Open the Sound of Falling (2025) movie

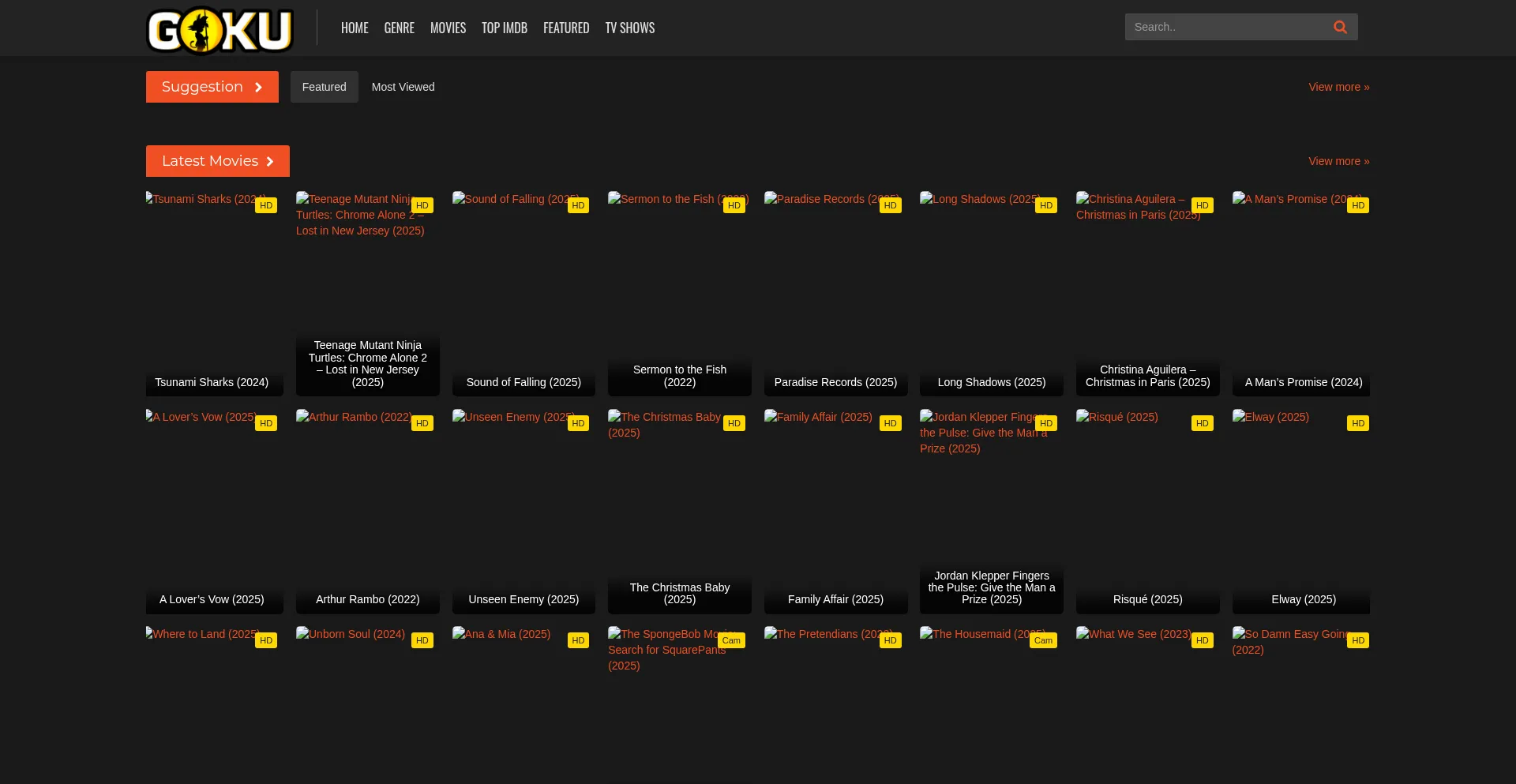[523, 294]
